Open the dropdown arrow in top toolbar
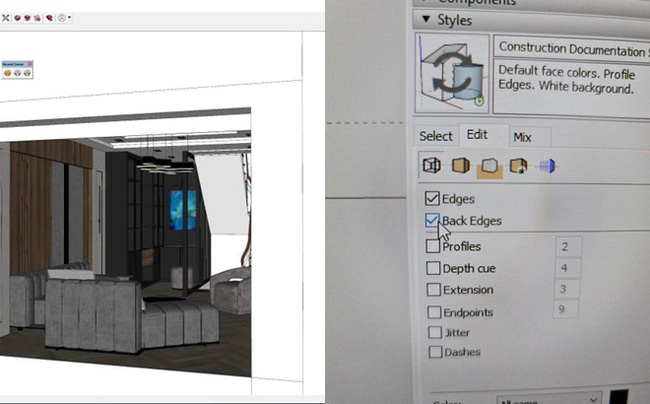 coord(71,18)
